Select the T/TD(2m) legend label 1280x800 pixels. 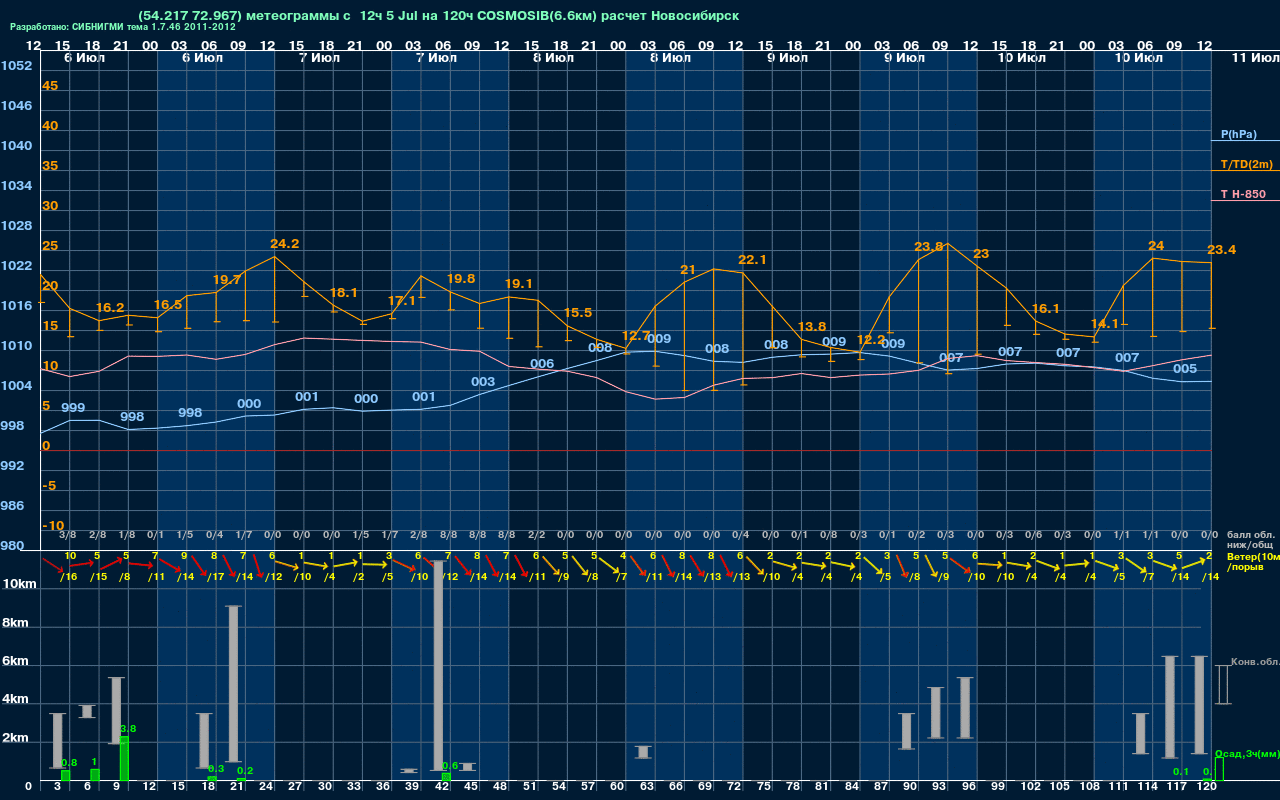pyautogui.click(x=1247, y=164)
